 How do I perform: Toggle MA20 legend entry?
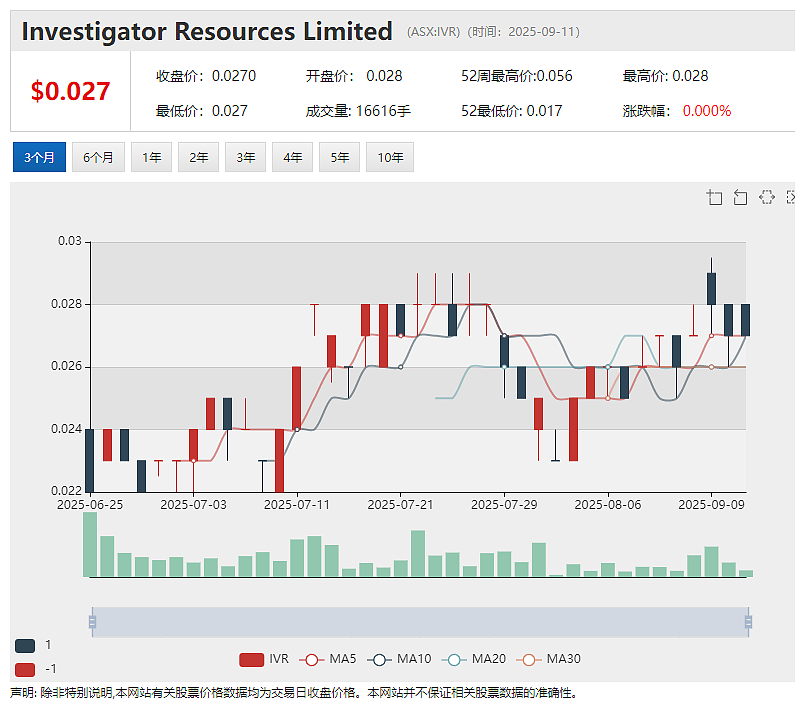474,659
